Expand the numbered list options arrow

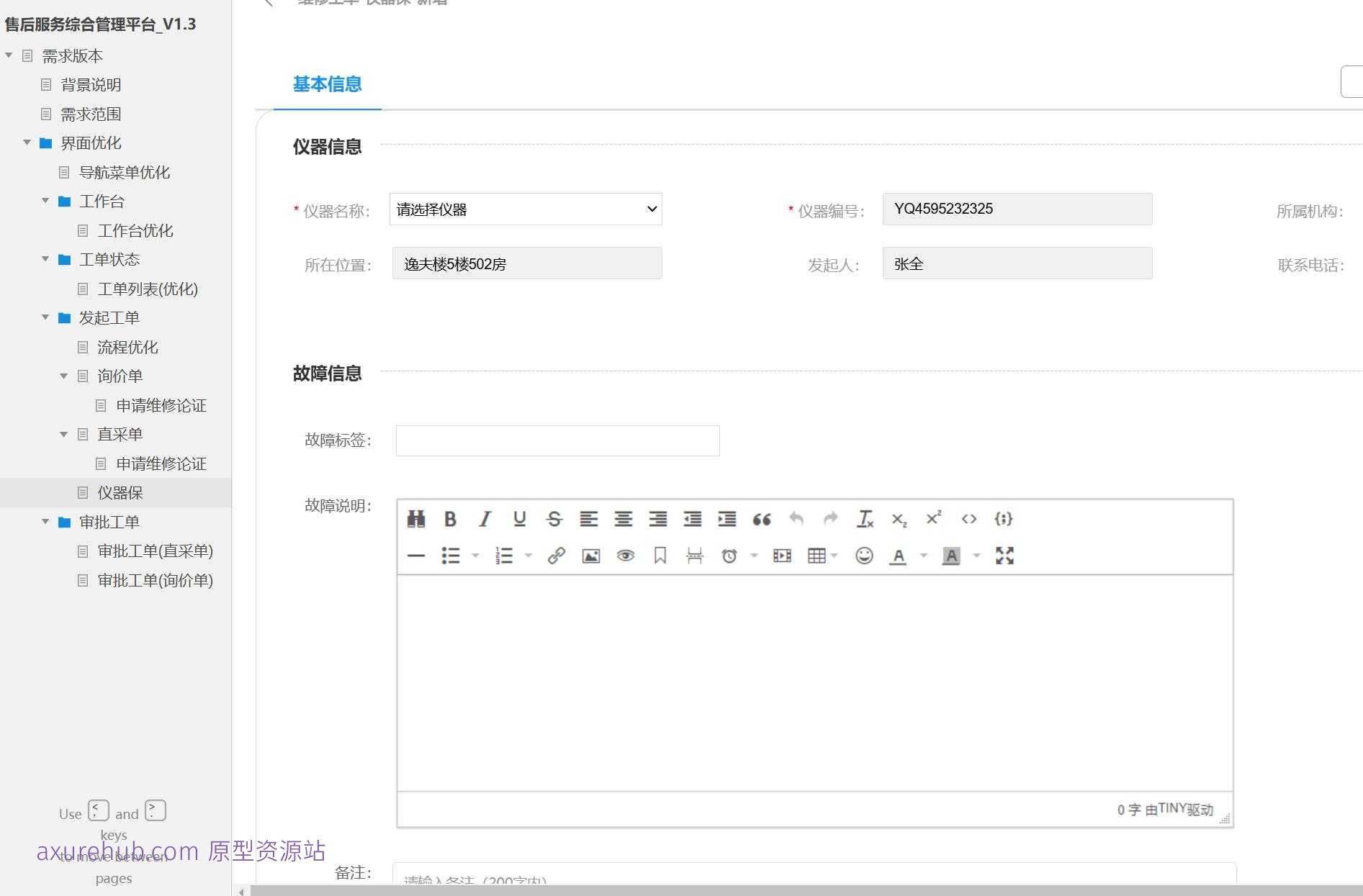tap(528, 555)
